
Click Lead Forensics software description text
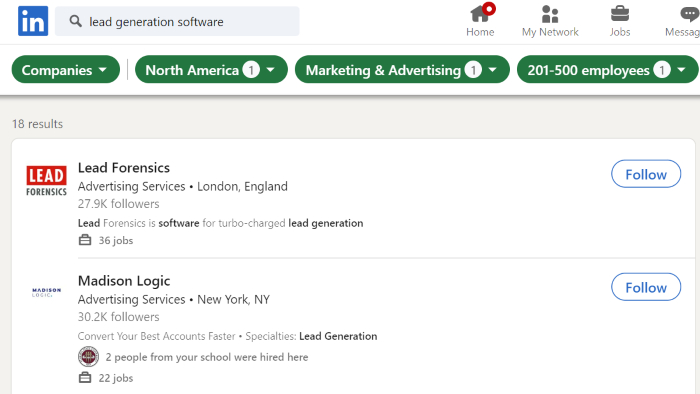pos(221,223)
